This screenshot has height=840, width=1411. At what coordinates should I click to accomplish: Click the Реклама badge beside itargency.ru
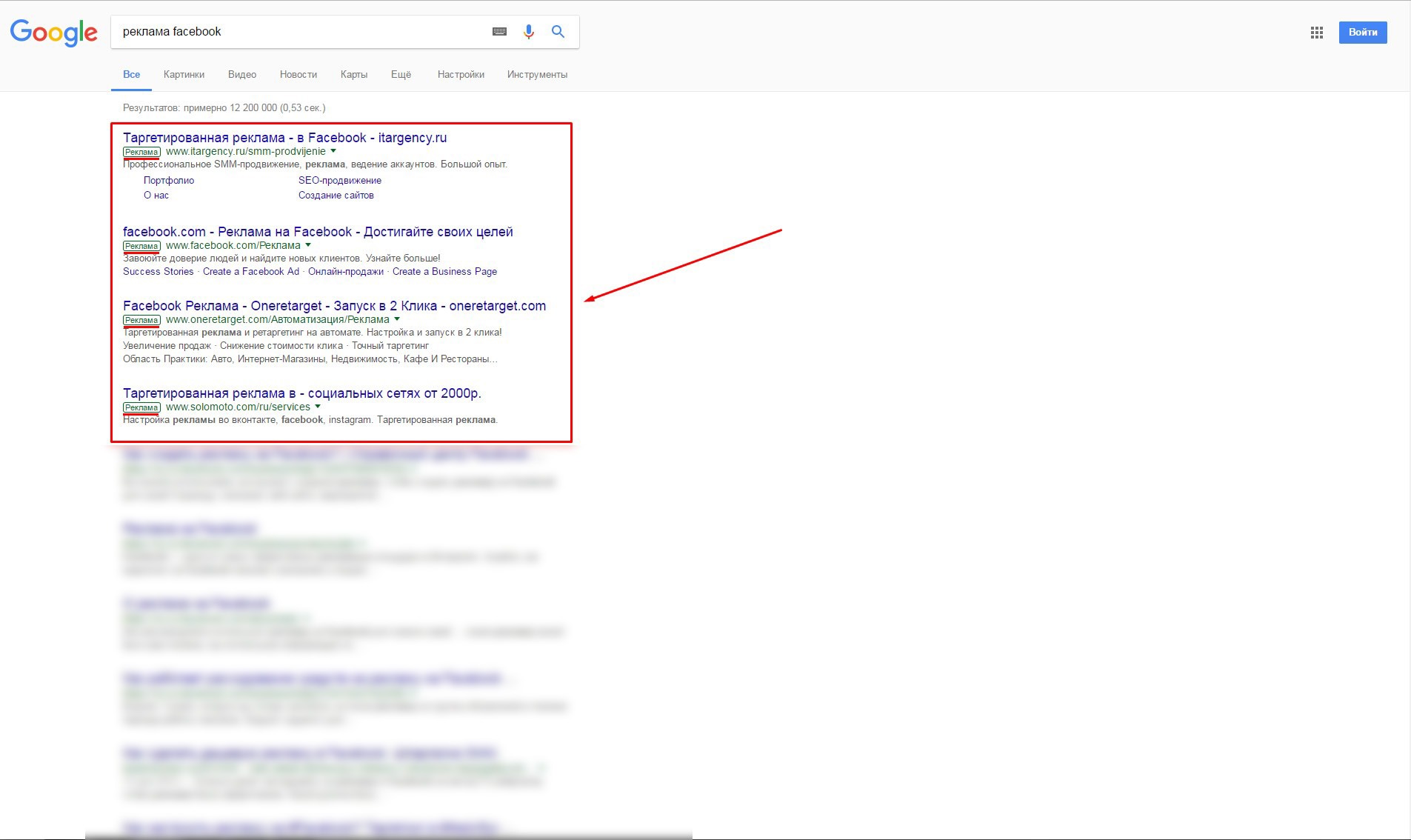[141, 152]
